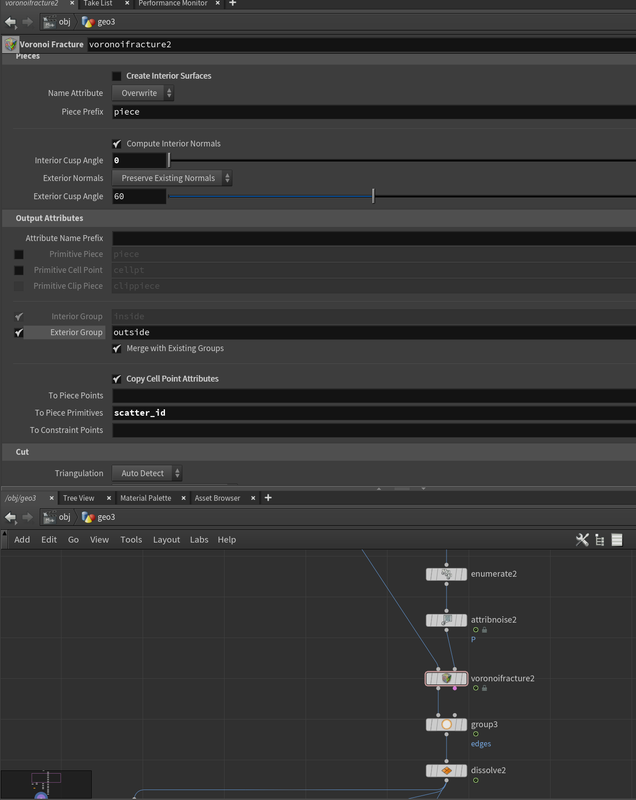
Task: Click the To Piece Primitives field
Action: (374, 413)
